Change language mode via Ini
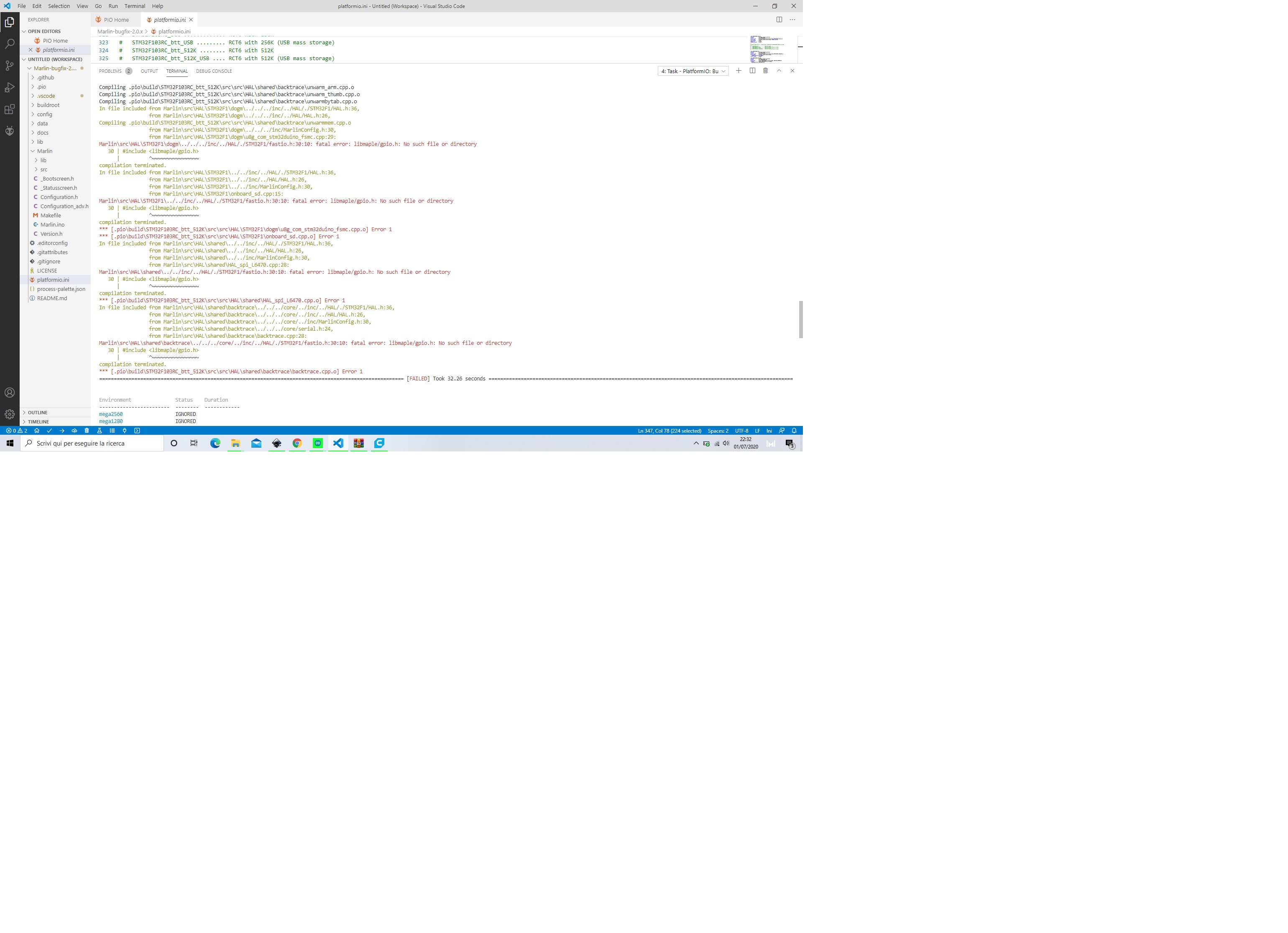The width and height of the screenshot is (1288, 933). [x=769, y=431]
